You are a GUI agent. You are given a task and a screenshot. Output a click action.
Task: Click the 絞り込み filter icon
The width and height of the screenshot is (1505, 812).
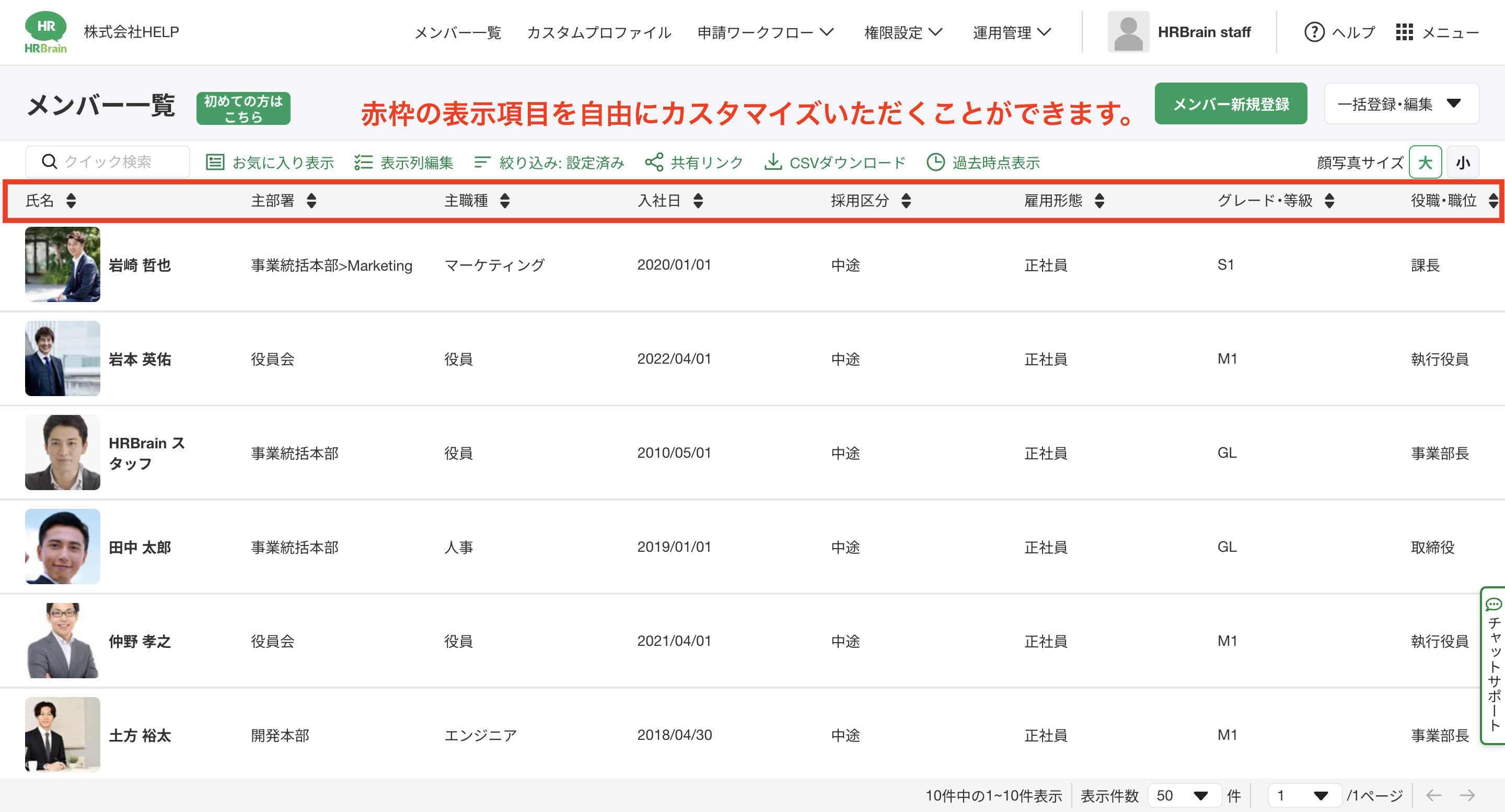tap(482, 163)
